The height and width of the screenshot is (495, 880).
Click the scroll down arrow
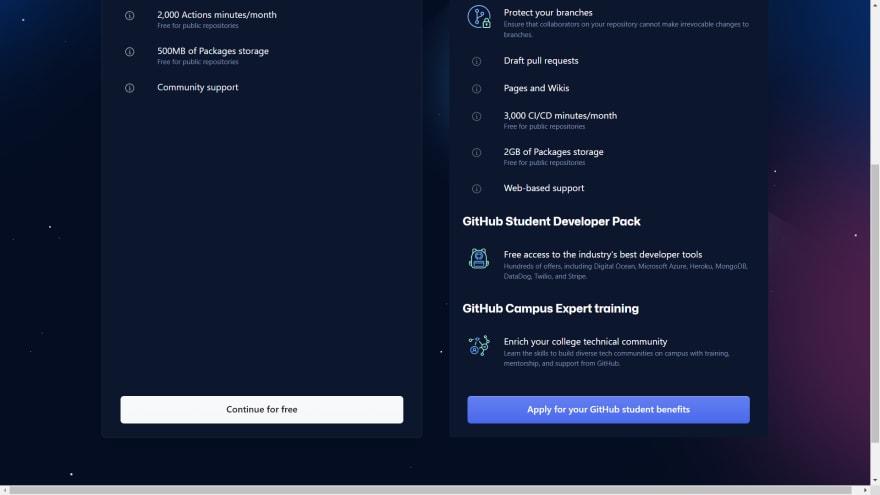click(x=875, y=481)
